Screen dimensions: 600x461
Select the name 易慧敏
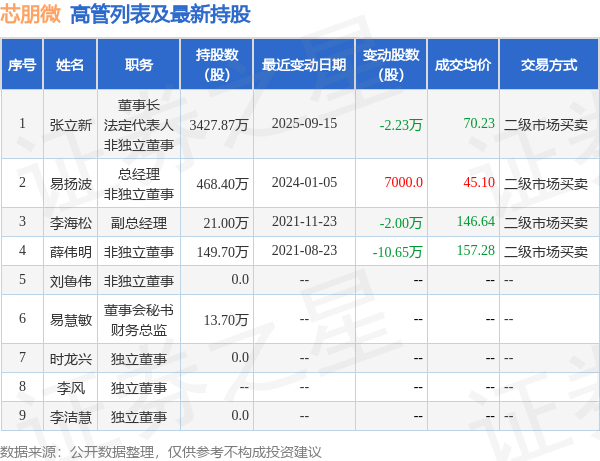coord(71,320)
